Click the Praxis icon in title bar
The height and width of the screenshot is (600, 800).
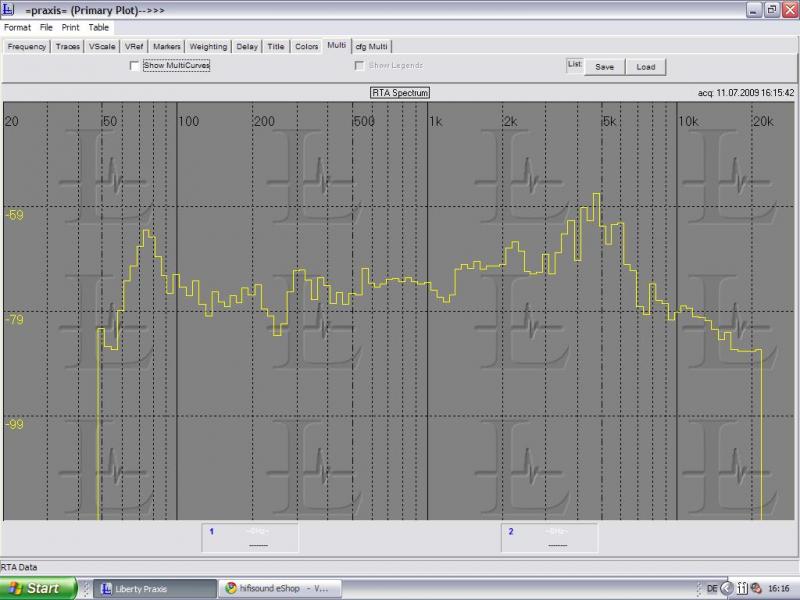[x=8, y=9]
